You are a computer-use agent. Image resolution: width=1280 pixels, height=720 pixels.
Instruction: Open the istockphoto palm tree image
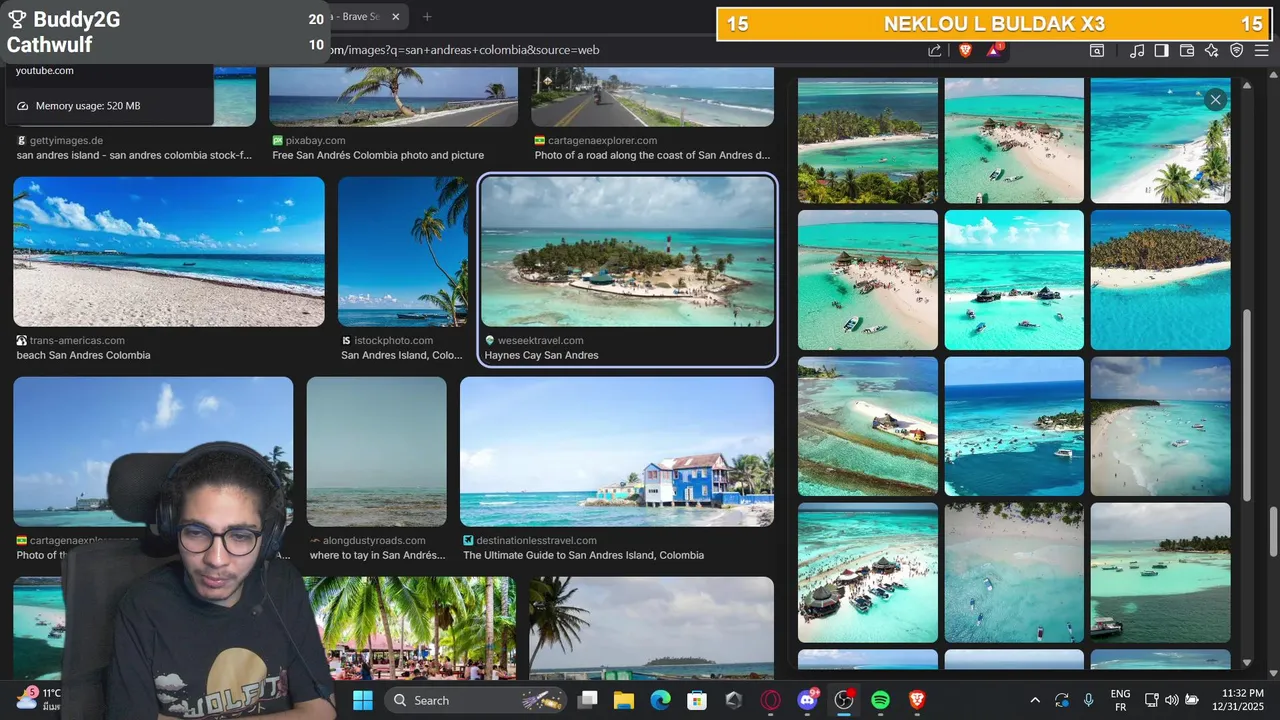click(x=403, y=251)
